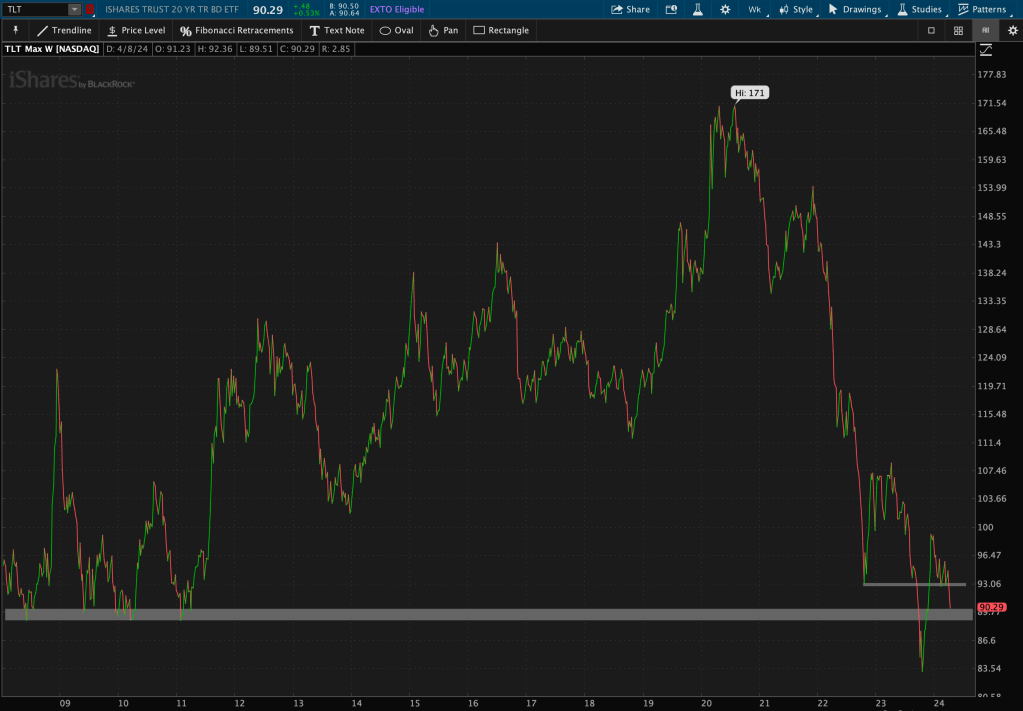1023x711 pixels.
Task: Click the Patterns button
Action: [x=981, y=9]
